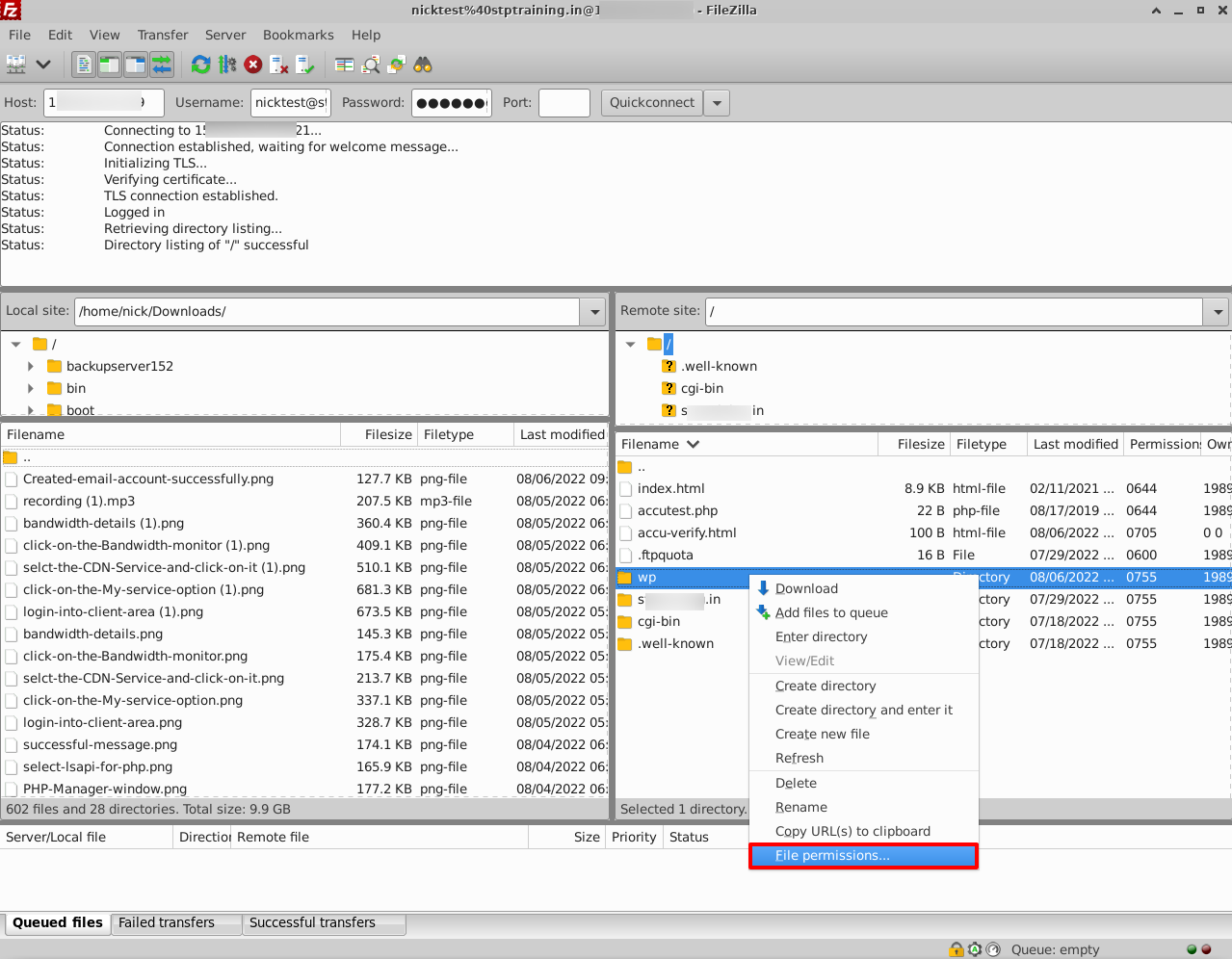1232x959 pixels.
Task: Toggle synchronized browsing icon
Action: tap(397, 65)
